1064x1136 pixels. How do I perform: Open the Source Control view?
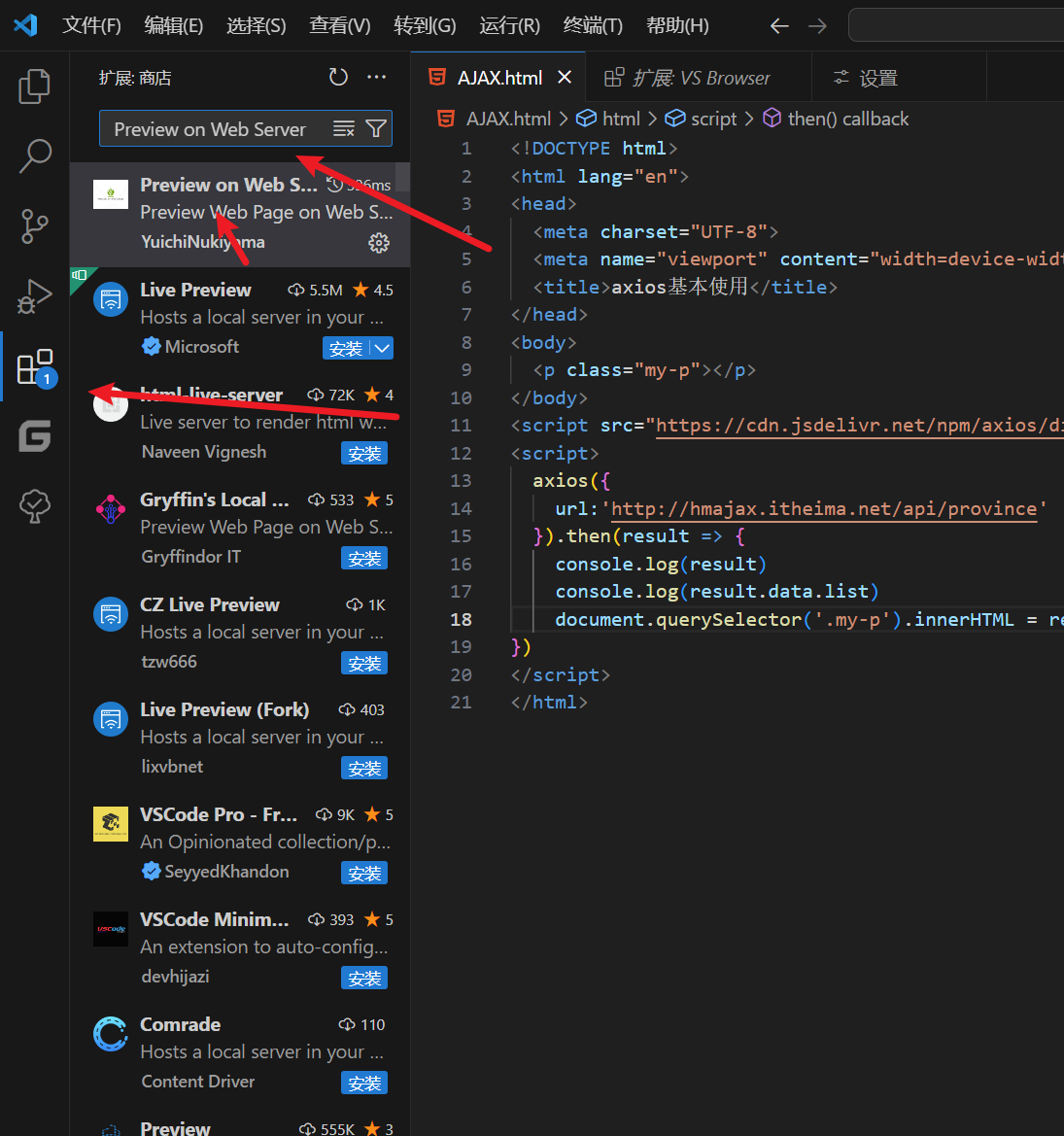[x=34, y=226]
